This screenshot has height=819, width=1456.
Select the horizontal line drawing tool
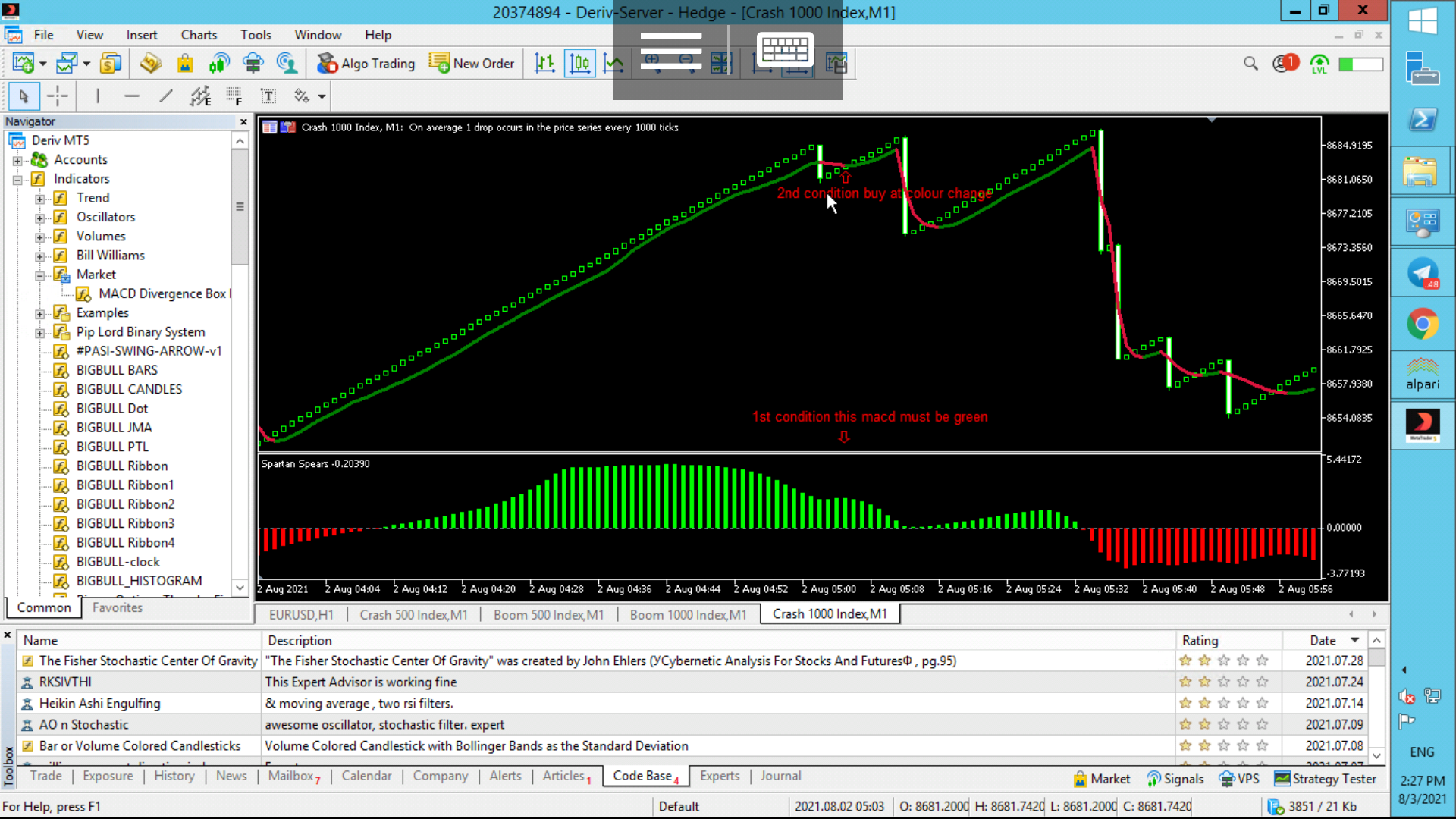point(132,96)
